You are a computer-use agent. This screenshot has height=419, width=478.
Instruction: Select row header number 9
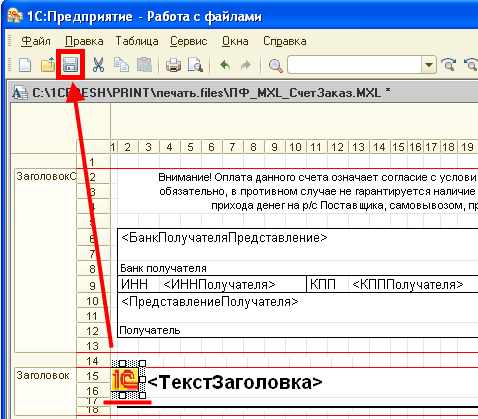(93, 286)
